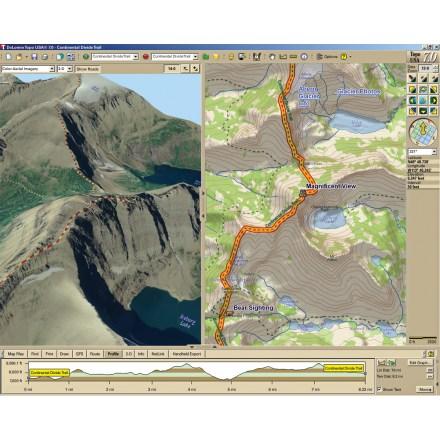The image size is (440, 440).
Task: Select the Profile tab
Action: [x=113, y=354]
